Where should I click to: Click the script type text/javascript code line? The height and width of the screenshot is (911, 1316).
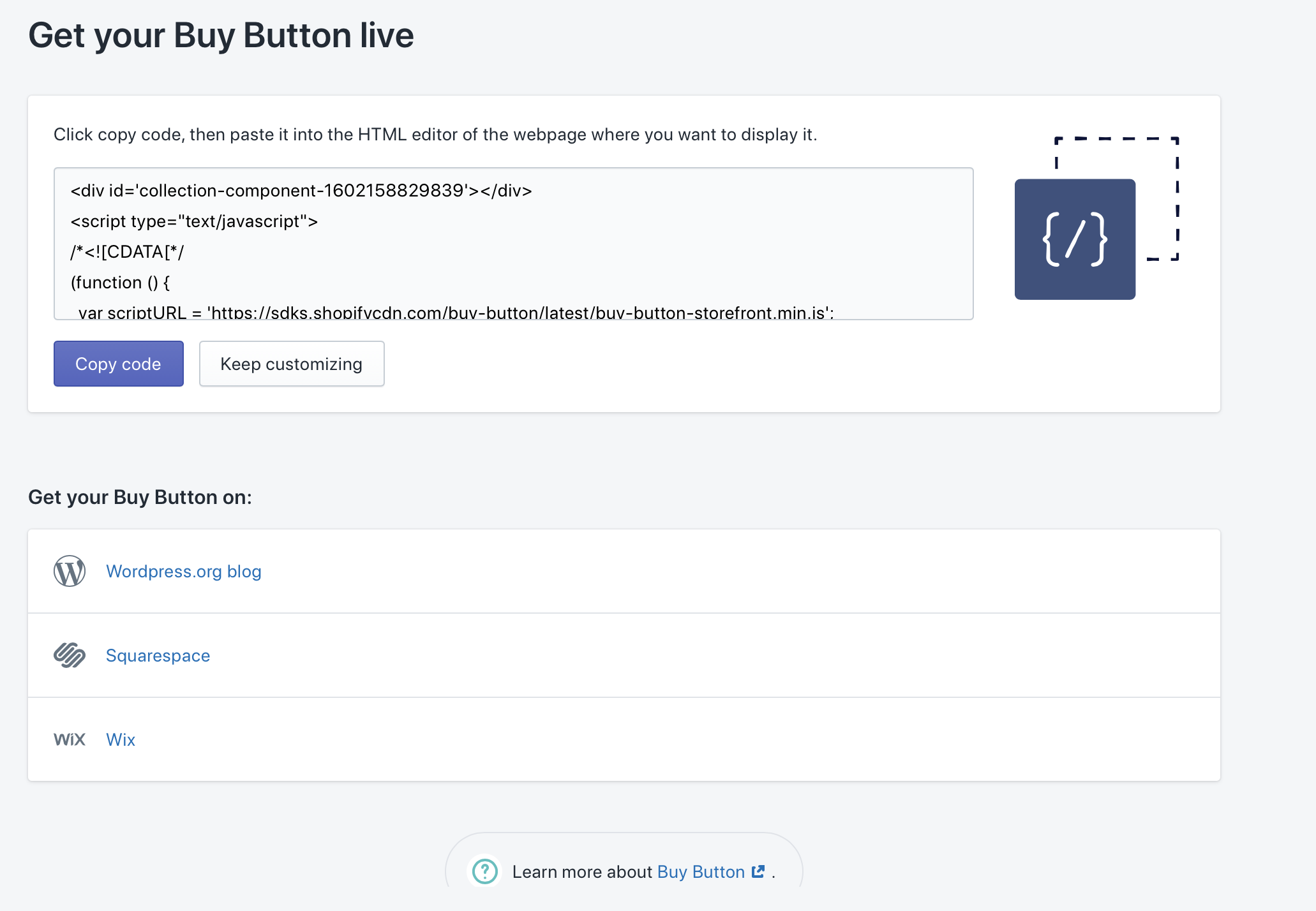(x=194, y=221)
